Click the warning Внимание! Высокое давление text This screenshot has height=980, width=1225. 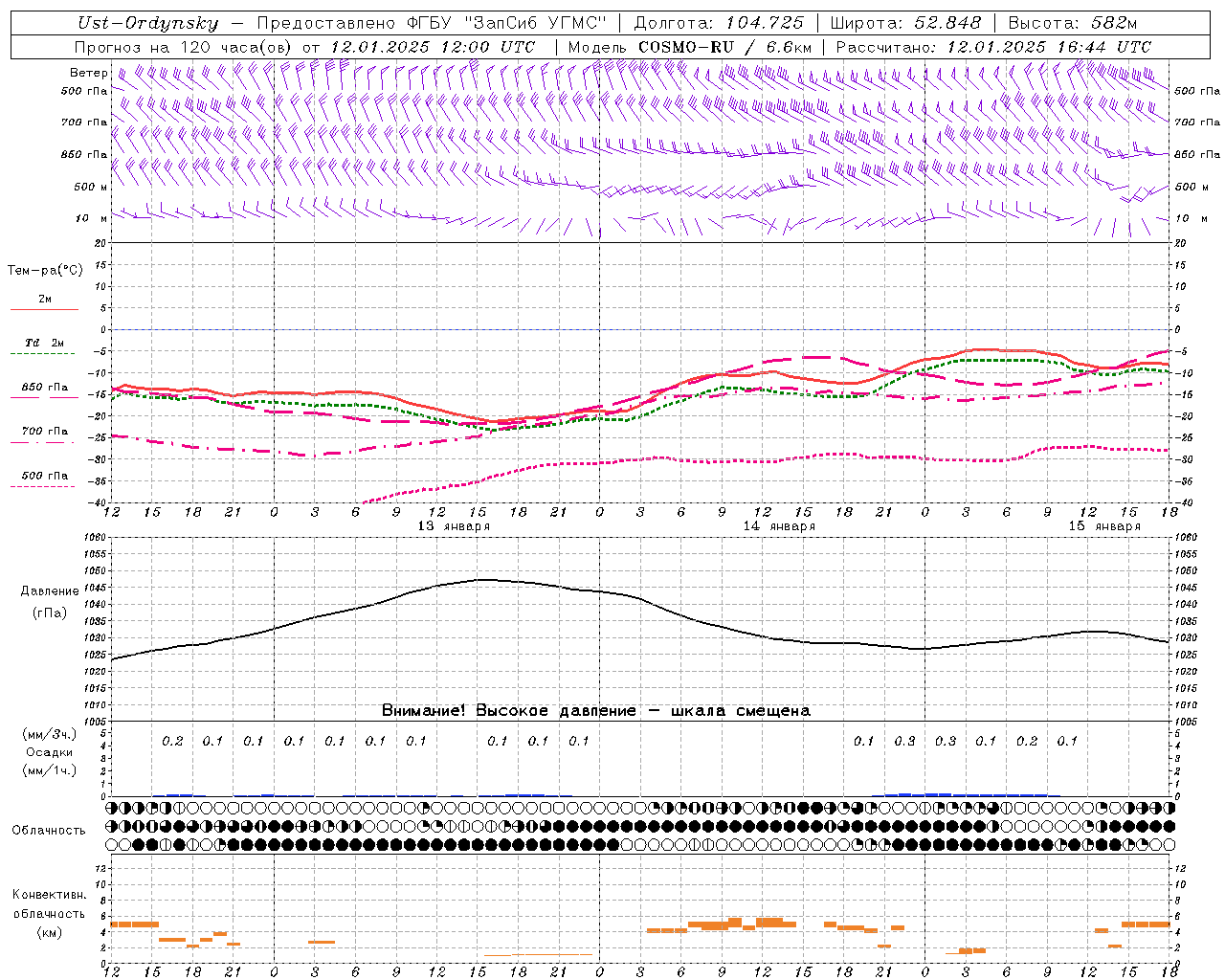tap(595, 710)
